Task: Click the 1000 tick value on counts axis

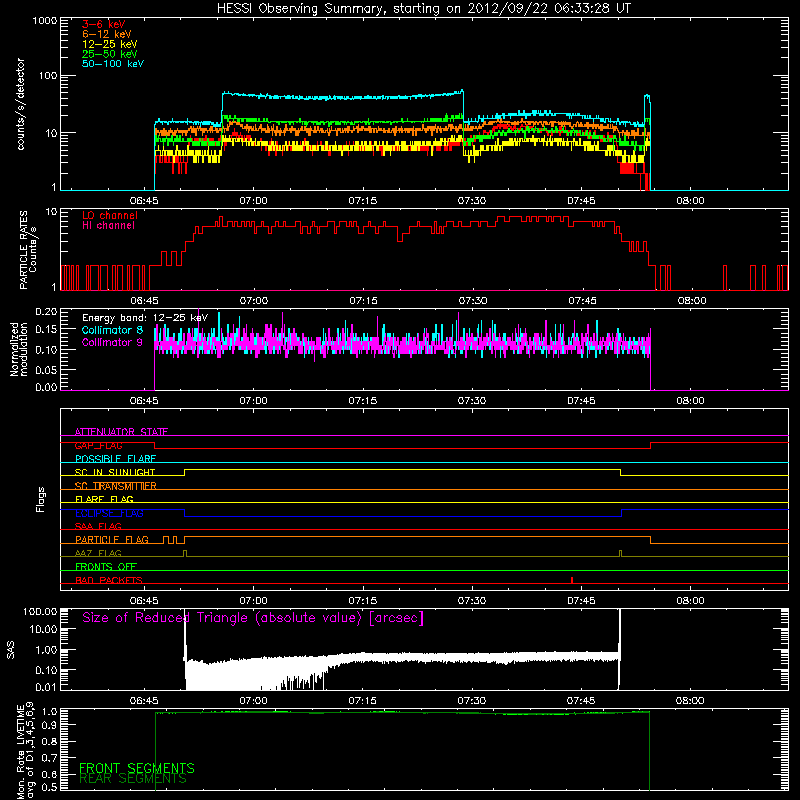Action: (44, 21)
